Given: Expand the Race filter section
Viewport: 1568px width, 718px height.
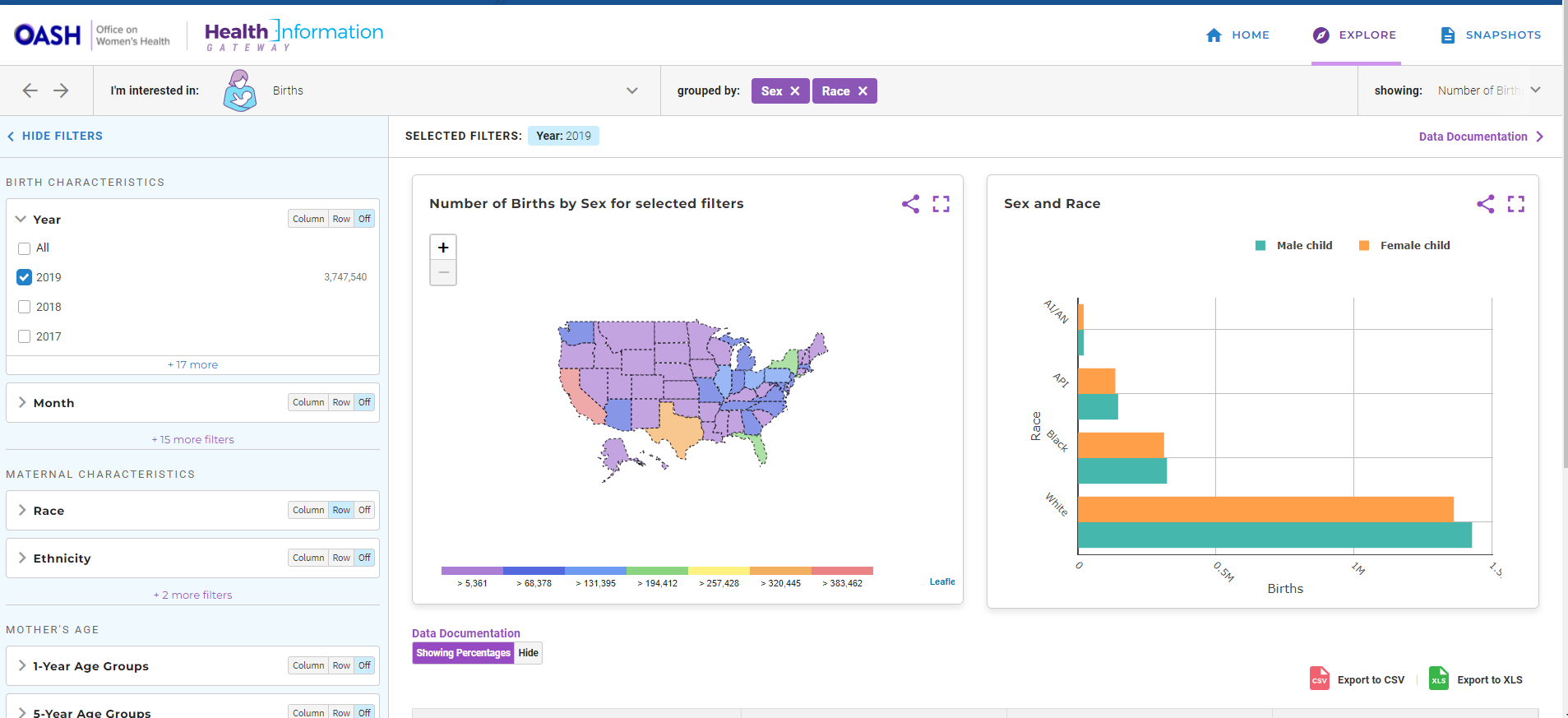Looking at the screenshot, I should [x=22, y=510].
